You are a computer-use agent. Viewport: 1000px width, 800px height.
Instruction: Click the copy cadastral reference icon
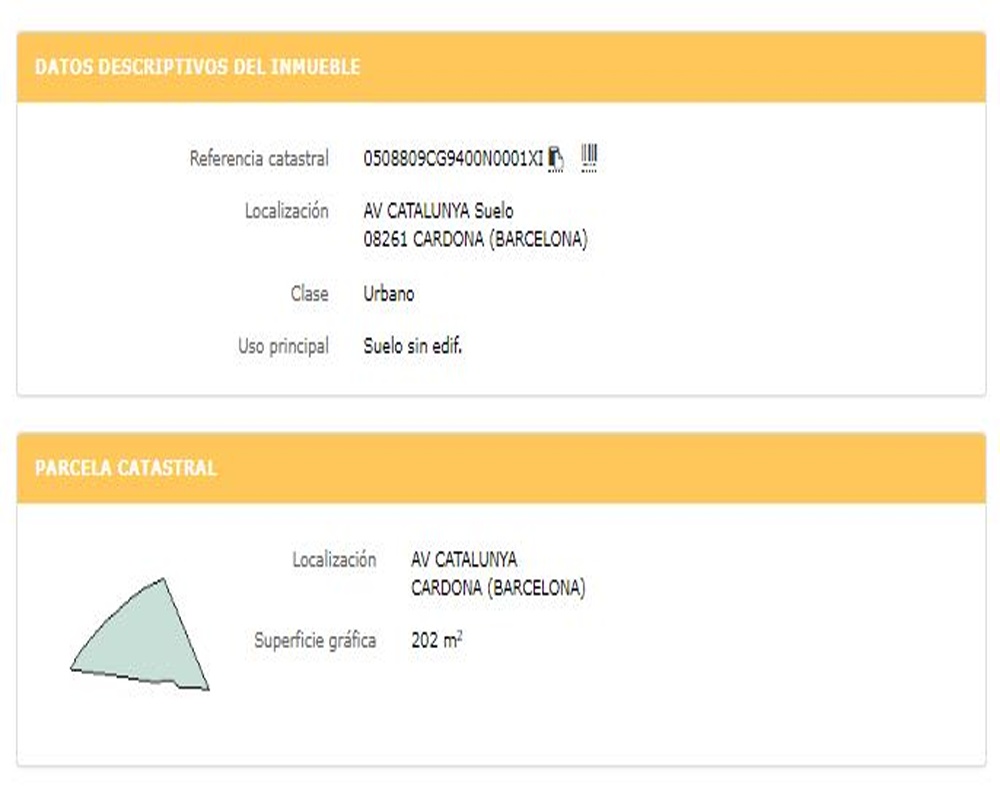coord(557,158)
